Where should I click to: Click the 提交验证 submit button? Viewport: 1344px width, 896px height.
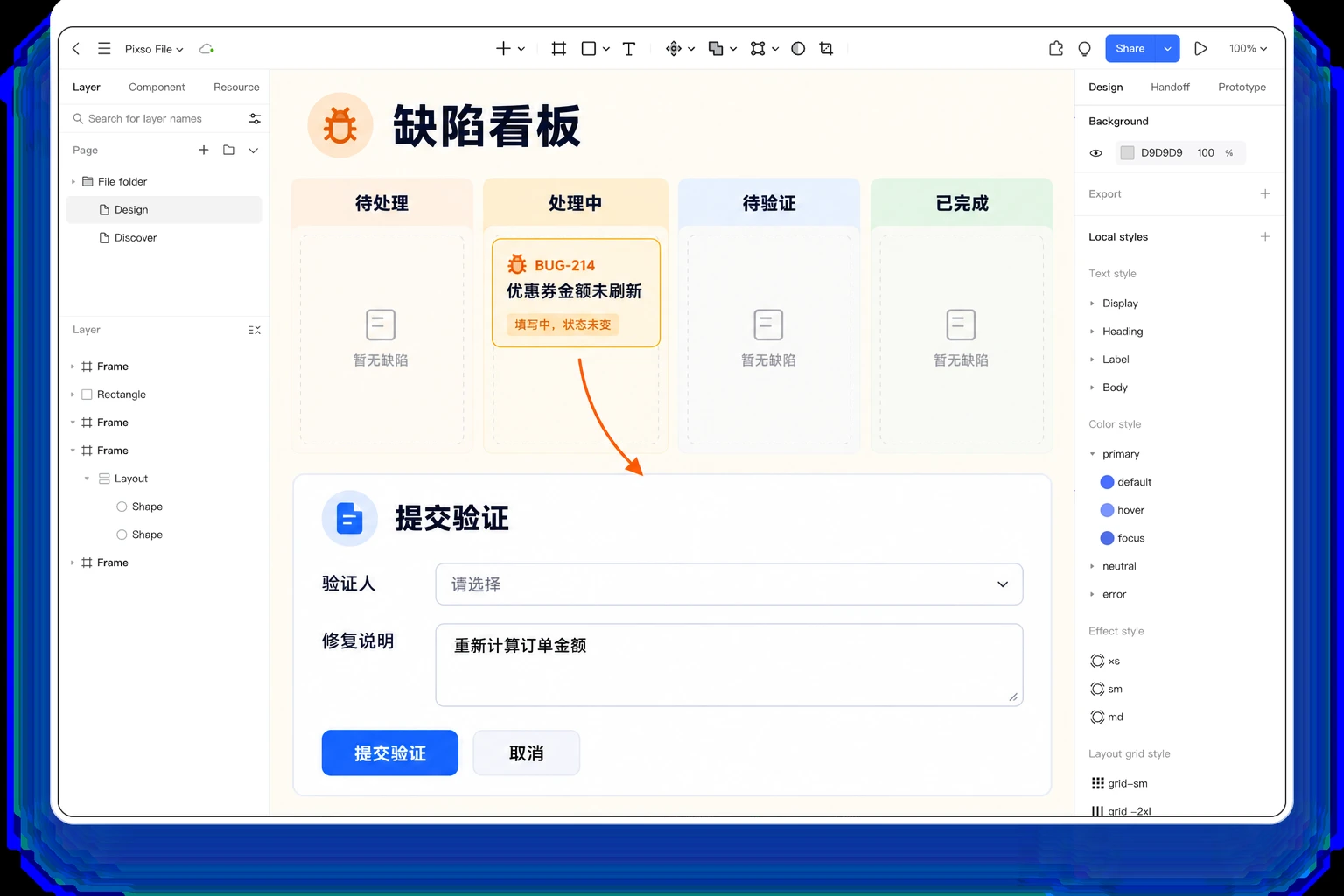click(390, 752)
